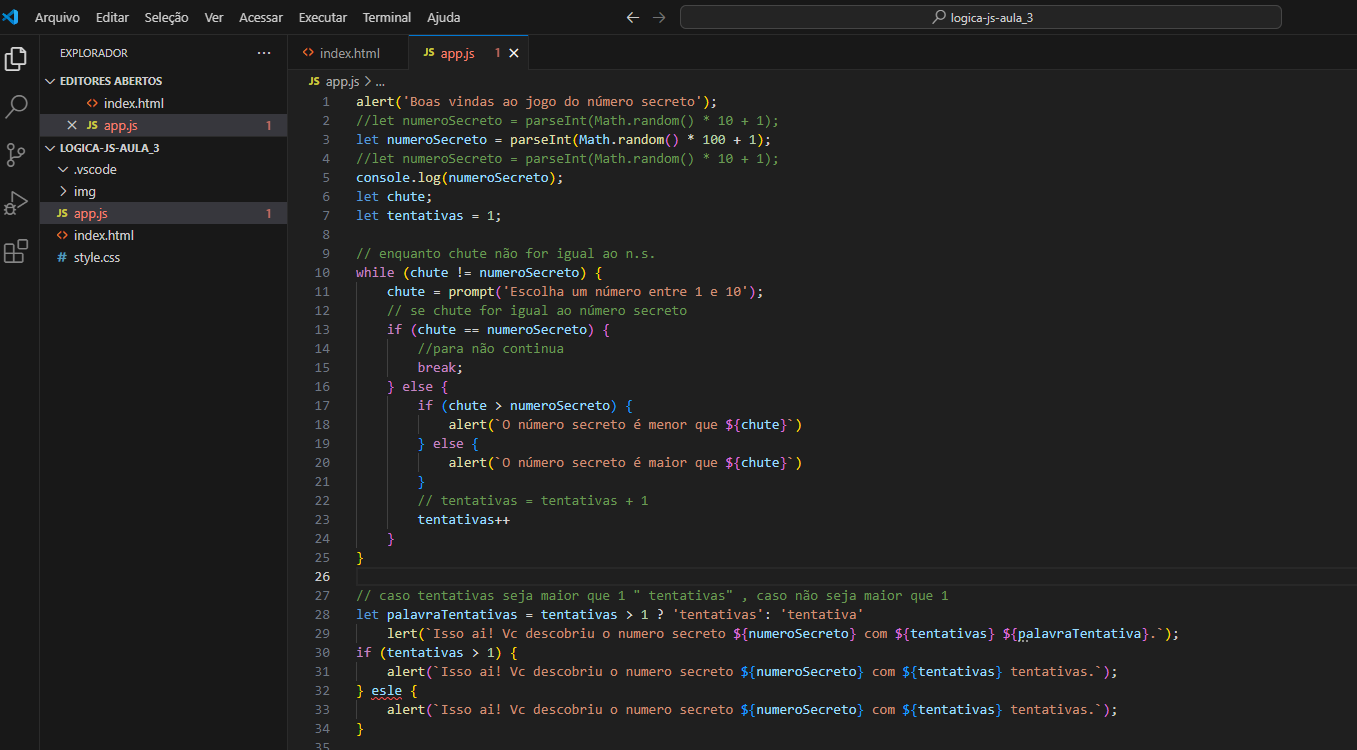Open the Source Control view icon

point(16,155)
